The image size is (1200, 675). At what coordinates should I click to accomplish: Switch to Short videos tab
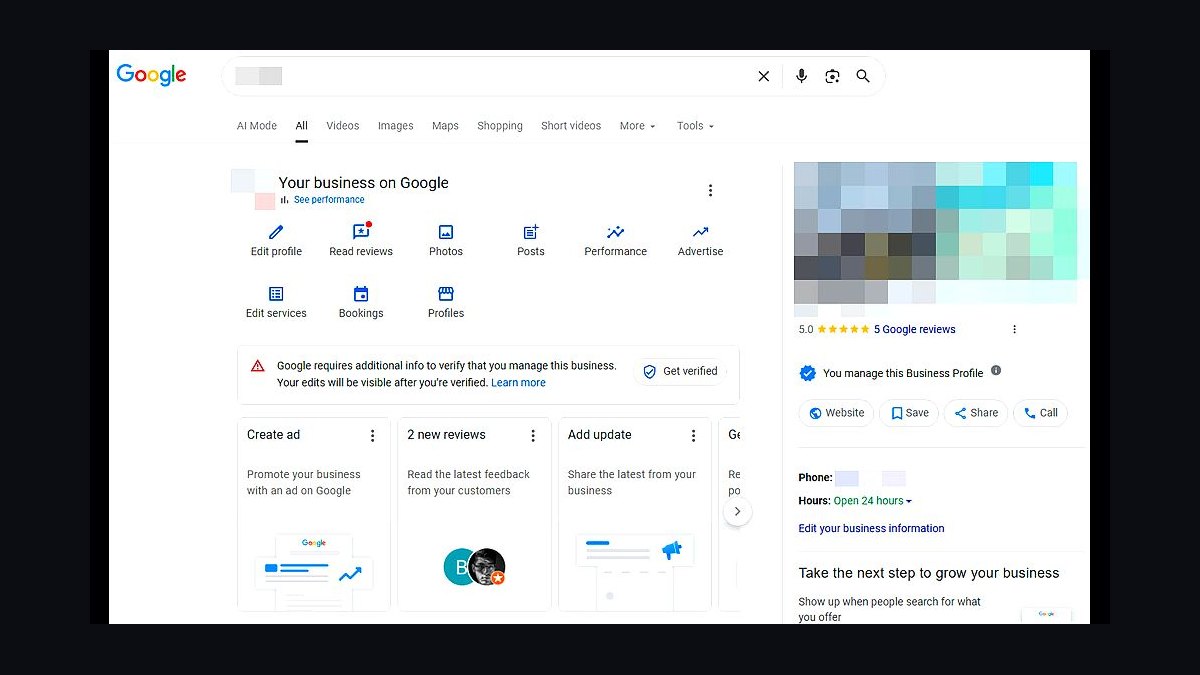click(x=571, y=126)
